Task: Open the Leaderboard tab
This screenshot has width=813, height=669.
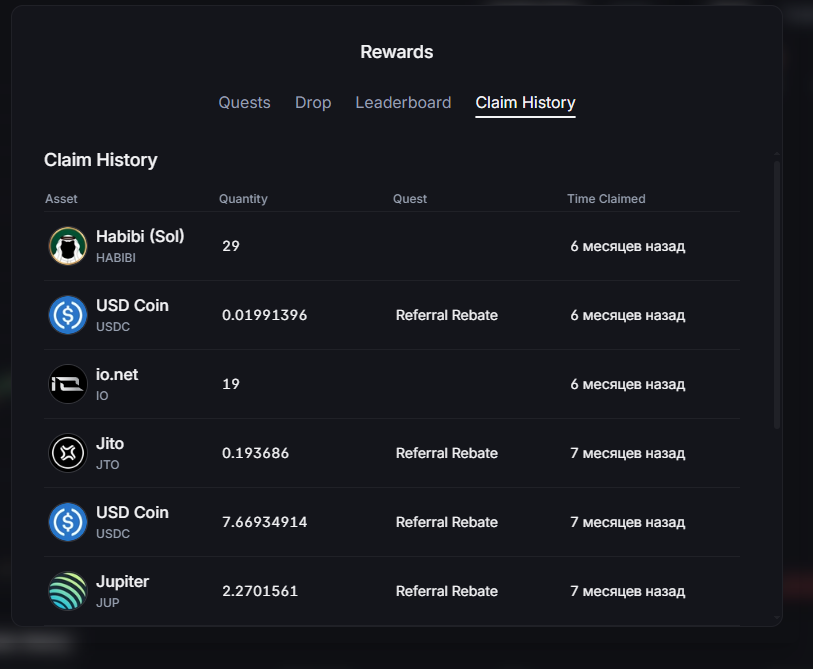Action: click(403, 103)
